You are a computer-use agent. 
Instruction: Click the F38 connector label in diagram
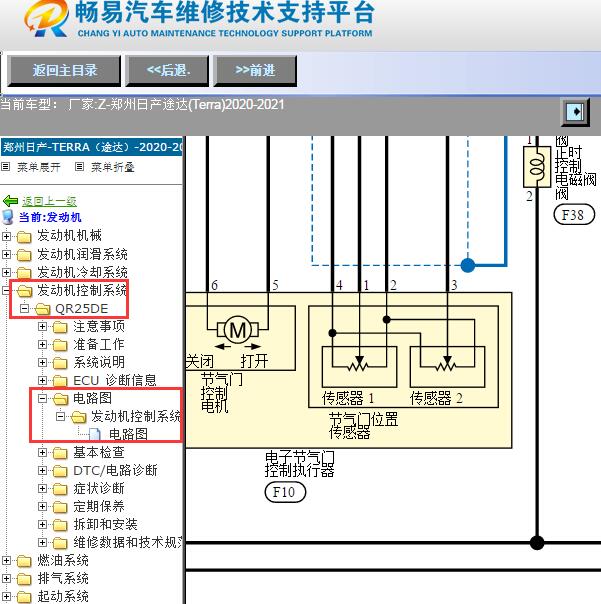[574, 215]
